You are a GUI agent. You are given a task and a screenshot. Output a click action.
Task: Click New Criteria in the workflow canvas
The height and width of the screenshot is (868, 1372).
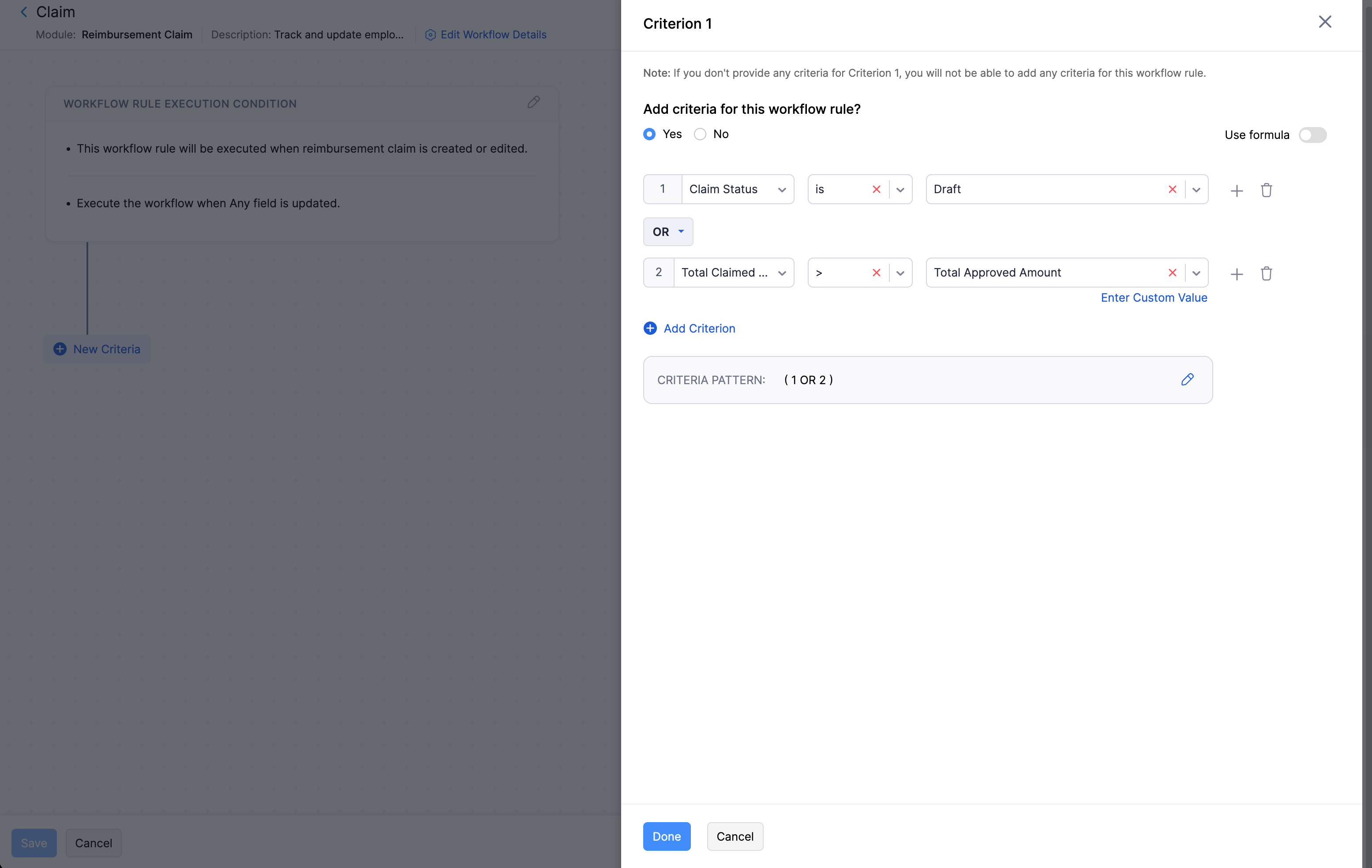(x=97, y=349)
